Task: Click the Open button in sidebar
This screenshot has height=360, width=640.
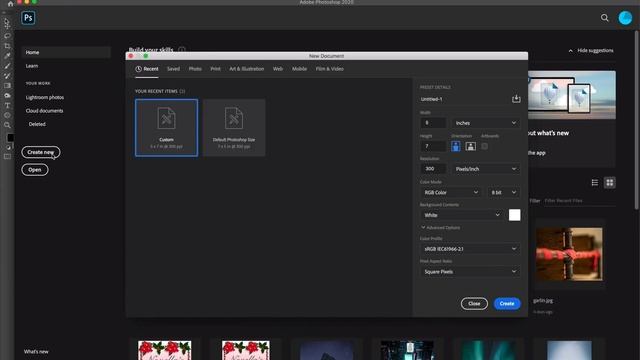Action: pos(35,170)
